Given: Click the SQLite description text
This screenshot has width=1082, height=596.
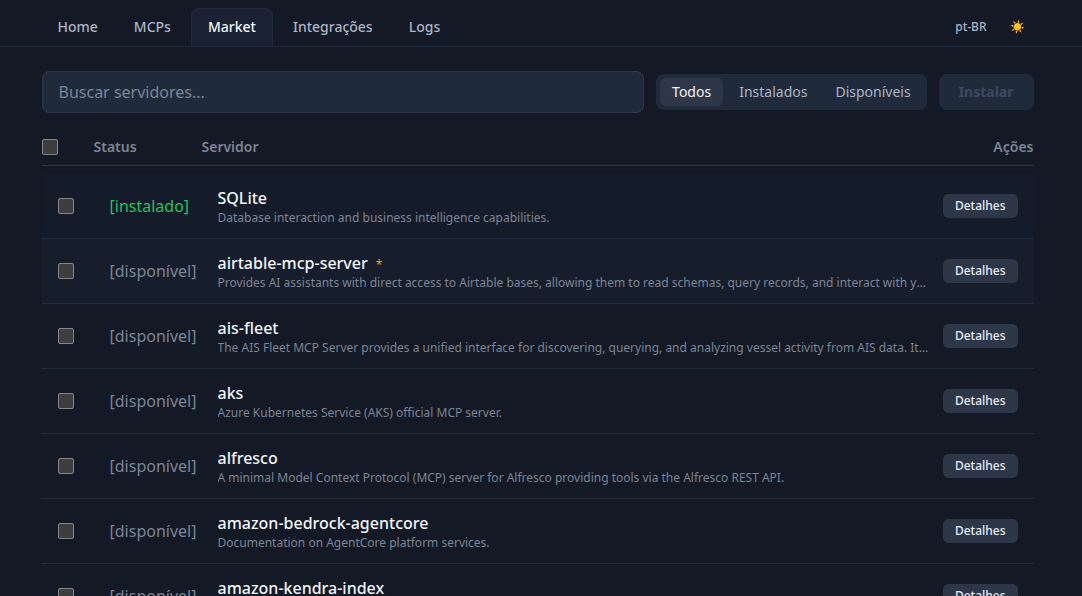Looking at the screenshot, I should coord(383,217).
